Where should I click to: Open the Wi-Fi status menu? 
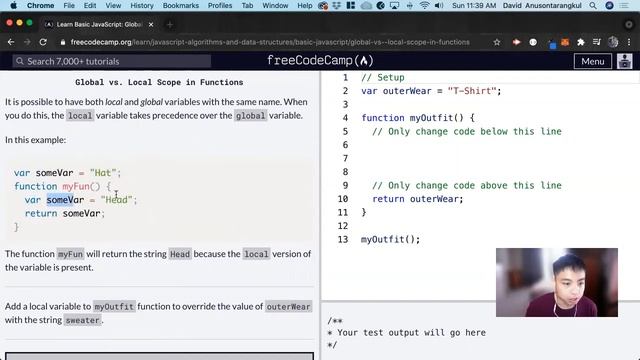coord(424,5)
